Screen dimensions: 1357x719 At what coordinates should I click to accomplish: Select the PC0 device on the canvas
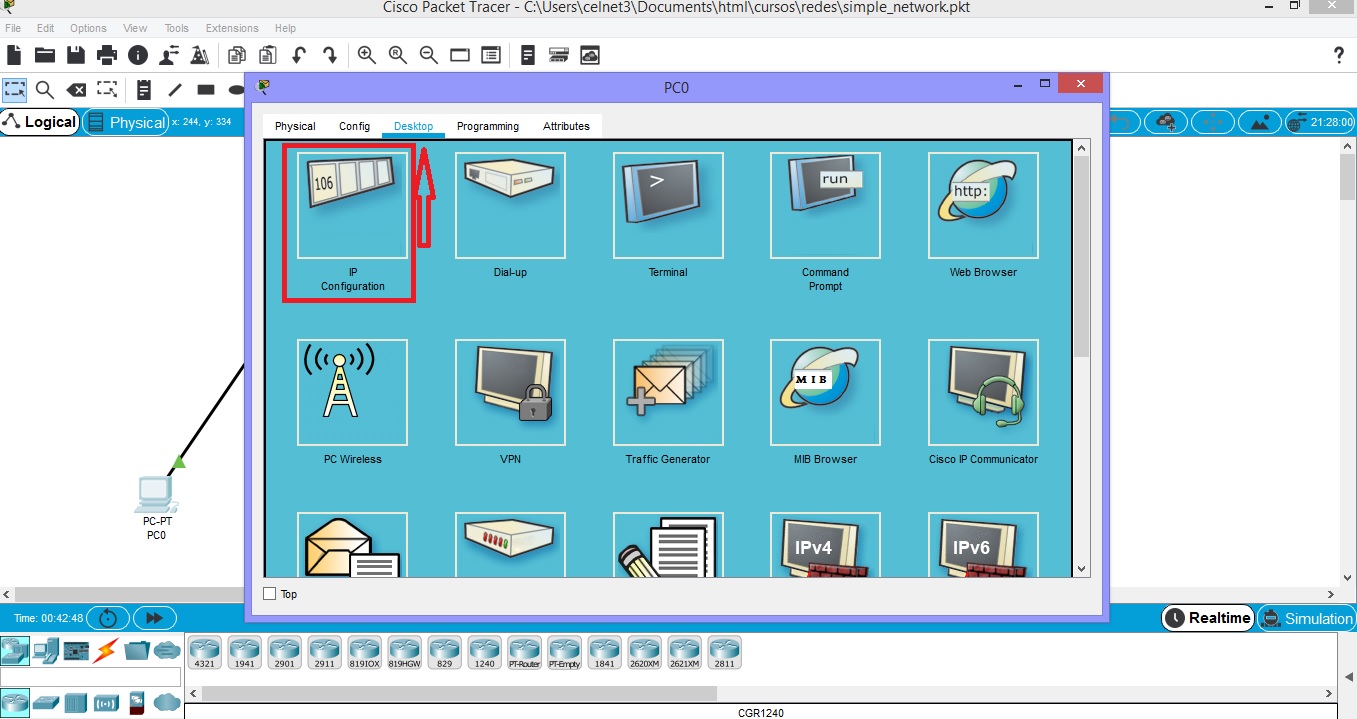155,497
